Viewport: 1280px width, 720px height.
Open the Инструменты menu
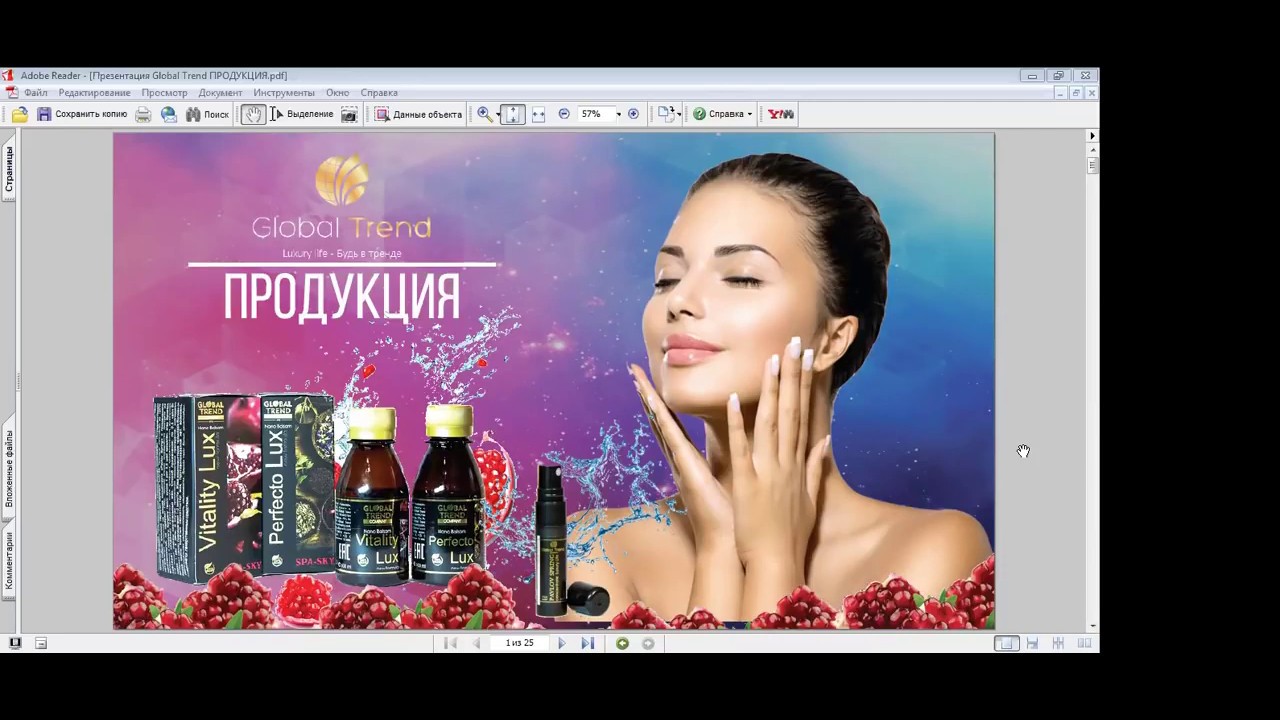pos(284,93)
